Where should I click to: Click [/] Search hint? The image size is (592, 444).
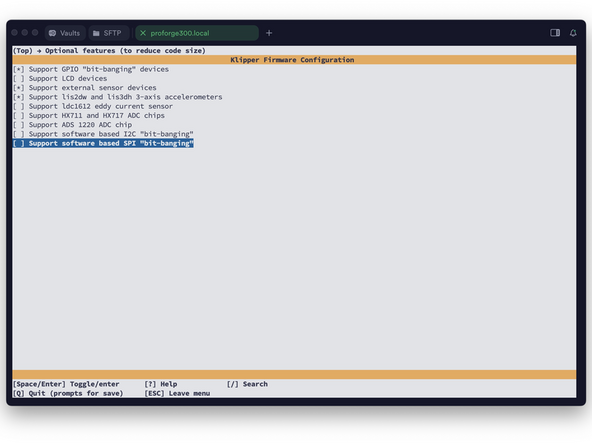coord(247,384)
